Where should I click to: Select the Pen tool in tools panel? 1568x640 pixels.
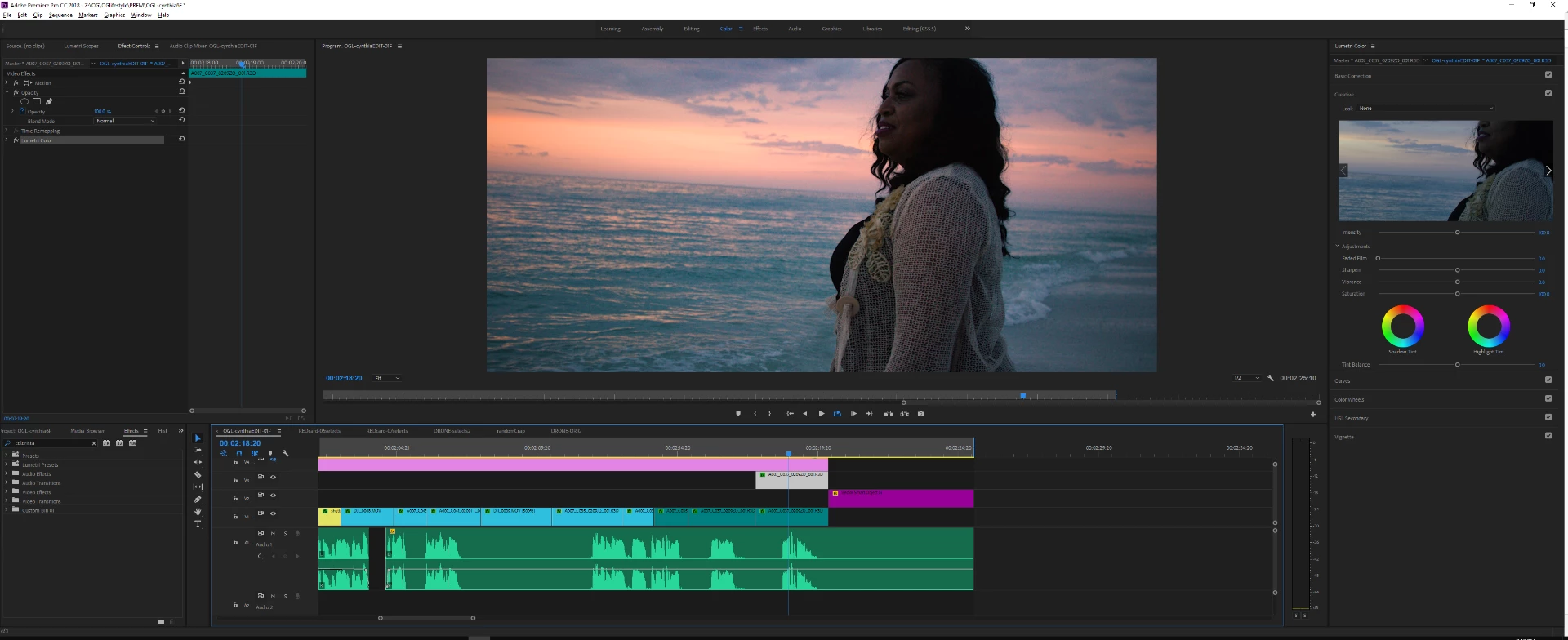click(198, 499)
